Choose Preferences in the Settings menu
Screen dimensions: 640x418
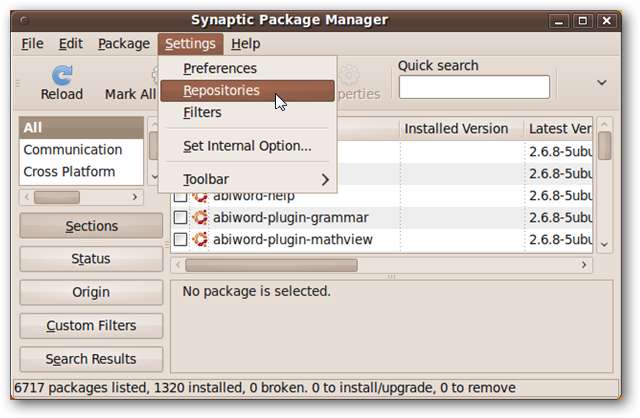(x=220, y=68)
